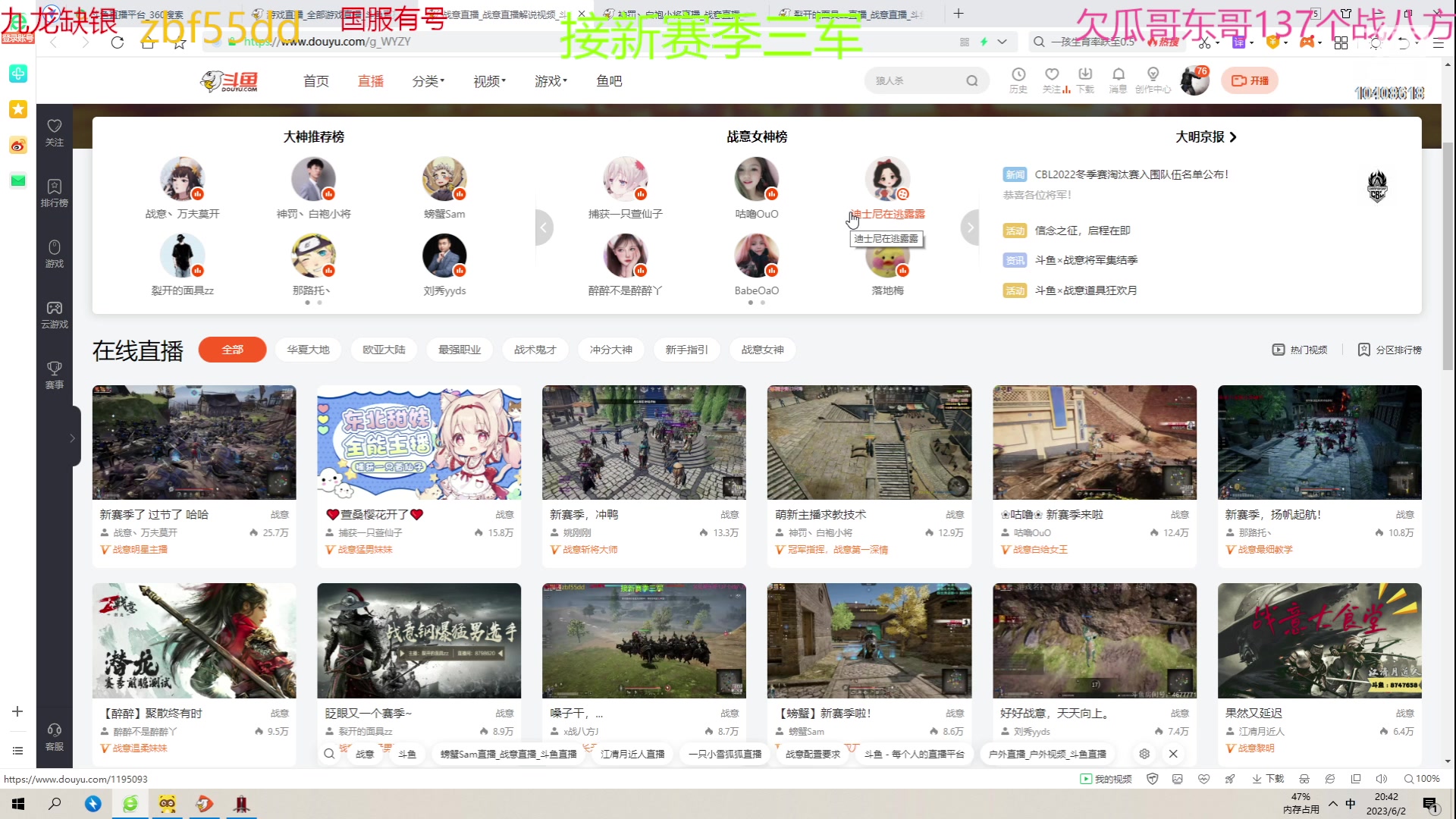Open 历史 (history) icon in Douyu header

(x=1018, y=80)
